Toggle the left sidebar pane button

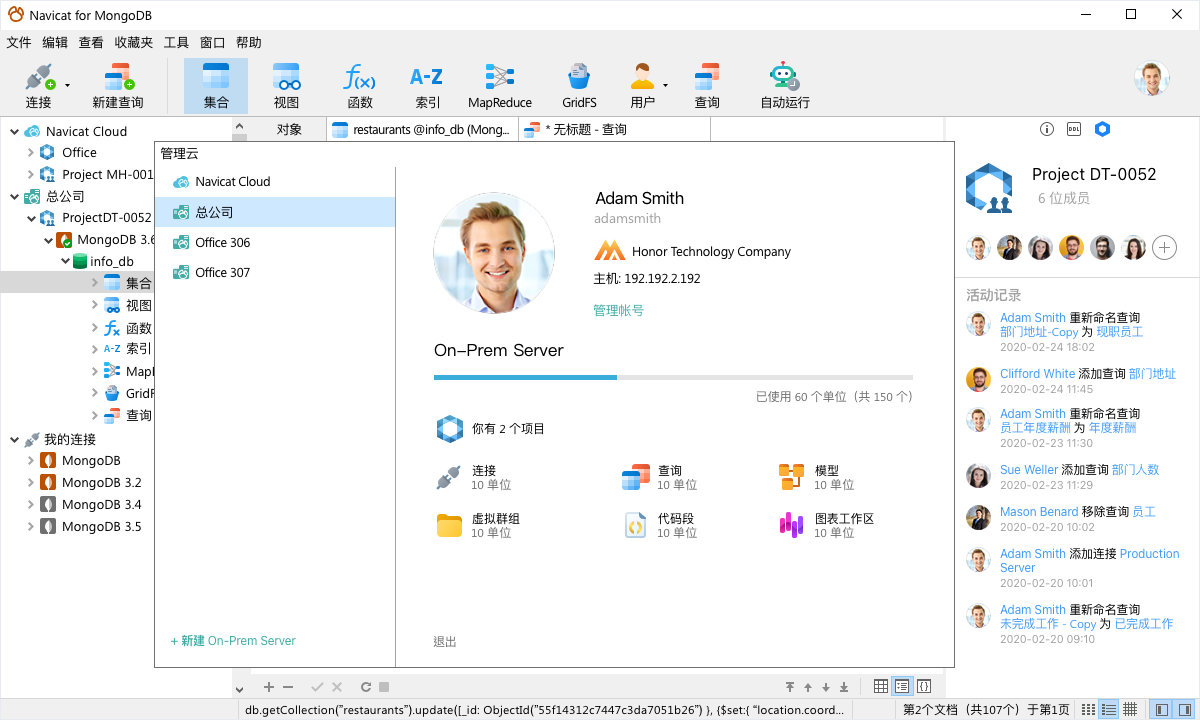(x=1161, y=710)
